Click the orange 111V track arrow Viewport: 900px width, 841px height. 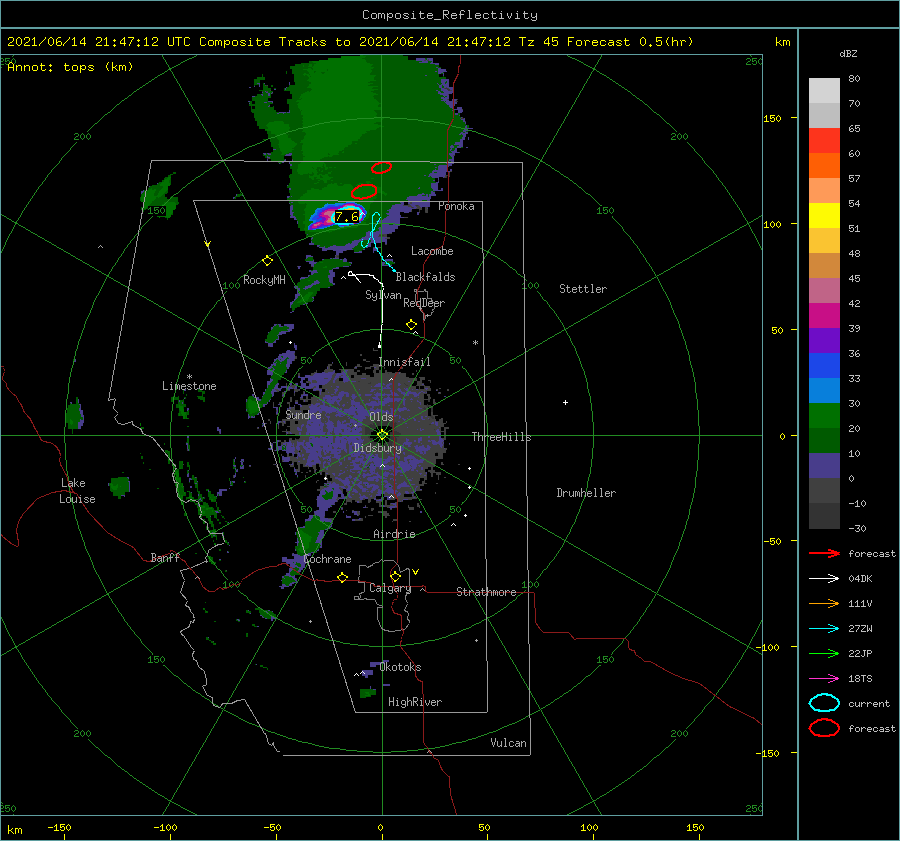pos(824,603)
